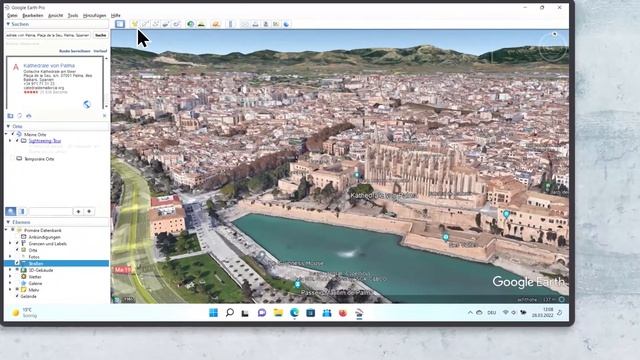Open the Ansicht menu
The width and height of the screenshot is (640, 360).
pos(56,16)
